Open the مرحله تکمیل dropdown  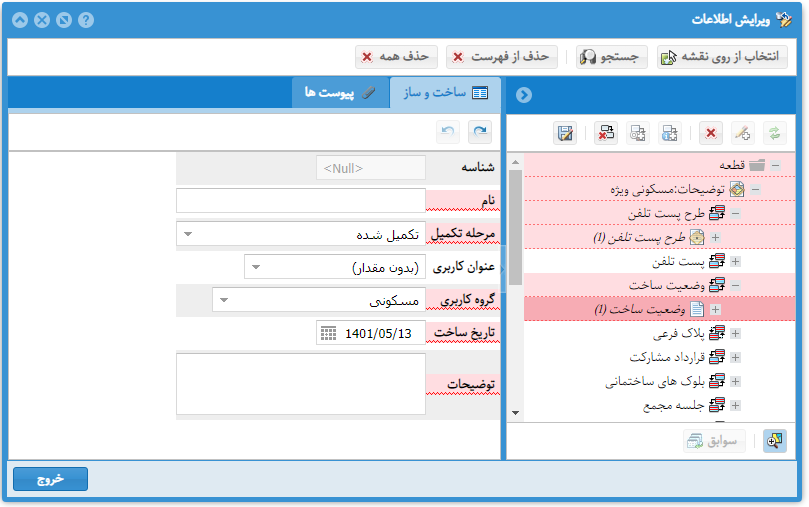(x=188, y=234)
